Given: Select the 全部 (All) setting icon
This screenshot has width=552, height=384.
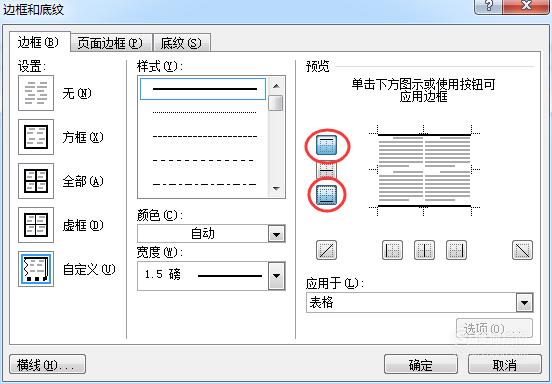Looking at the screenshot, I should (x=36, y=181).
